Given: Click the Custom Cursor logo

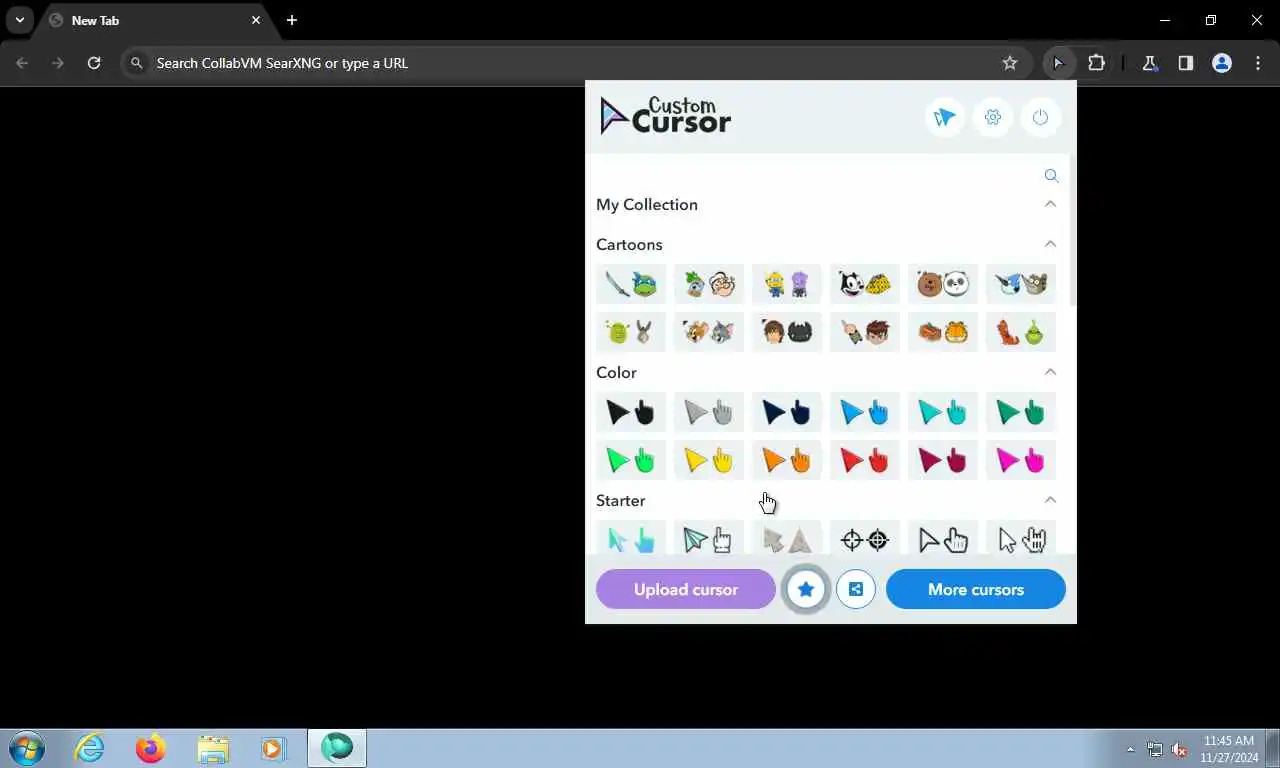Looking at the screenshot, I should click(x=665, y=116).
